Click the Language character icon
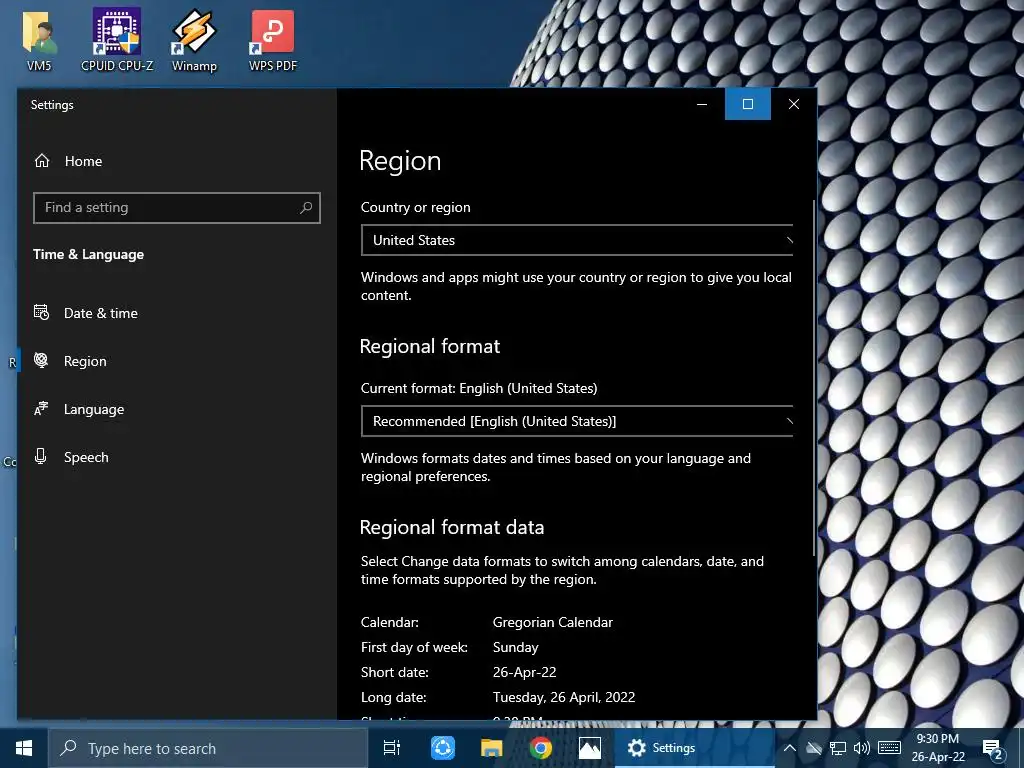The image size is (1024, 768). point(41,409)
